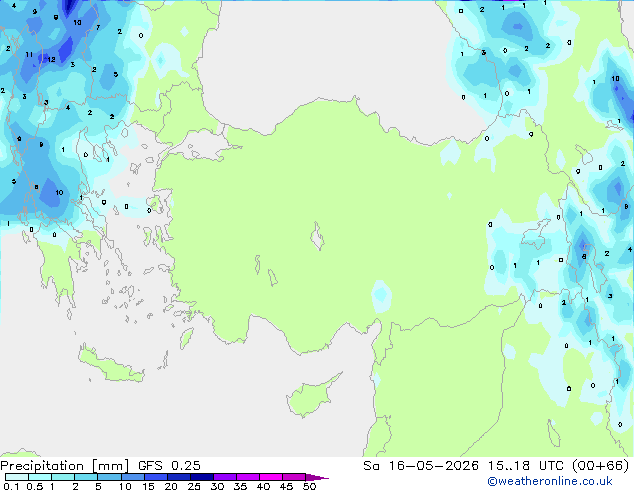Click the above-50 mm legend arrow tip
Screen dimensions: 634x490
[317, 477]
